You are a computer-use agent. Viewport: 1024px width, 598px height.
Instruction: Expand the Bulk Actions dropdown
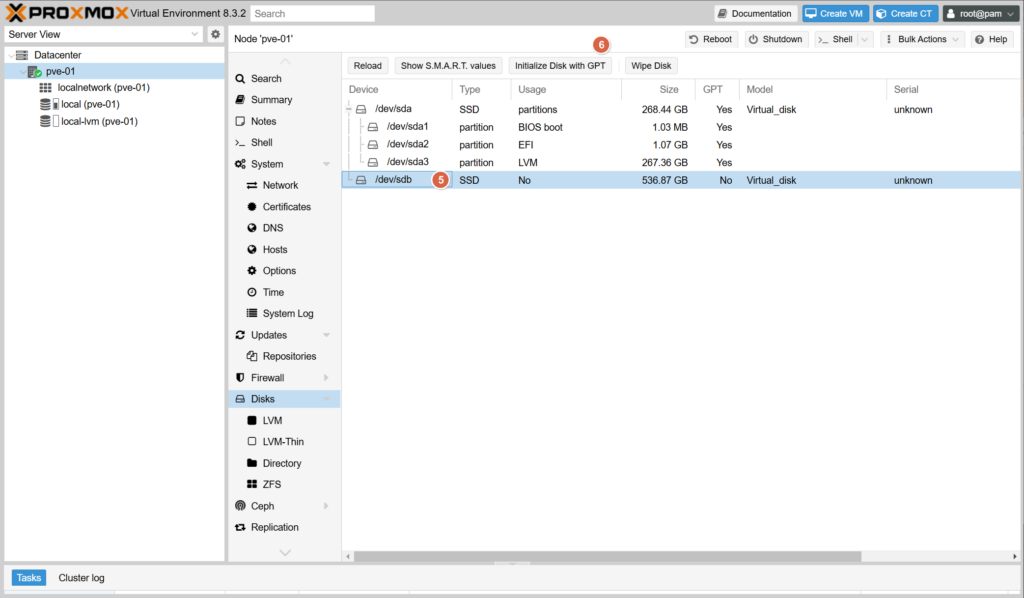(x=922, y=39)
